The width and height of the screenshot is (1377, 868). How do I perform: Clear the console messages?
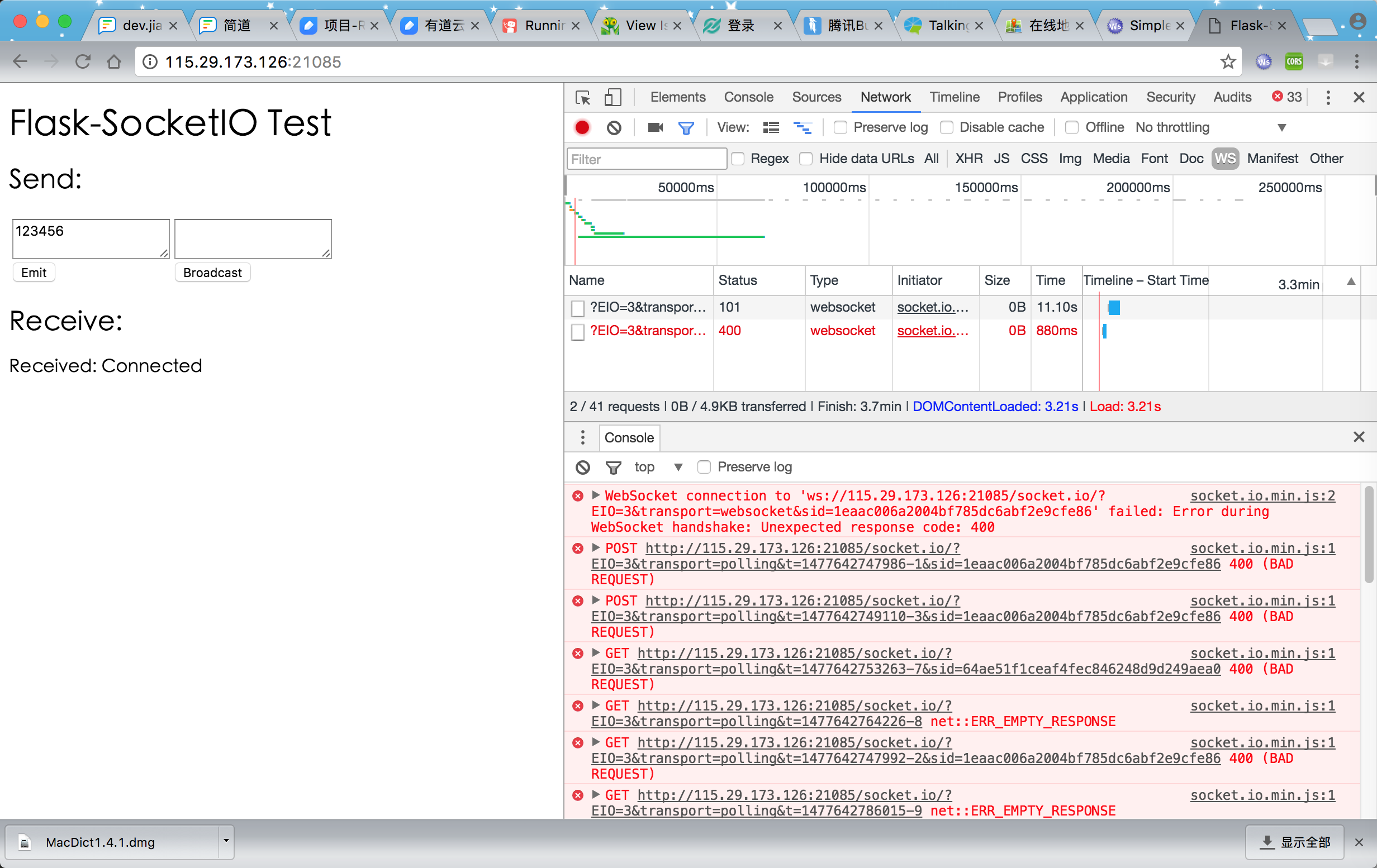click(582, 467)
